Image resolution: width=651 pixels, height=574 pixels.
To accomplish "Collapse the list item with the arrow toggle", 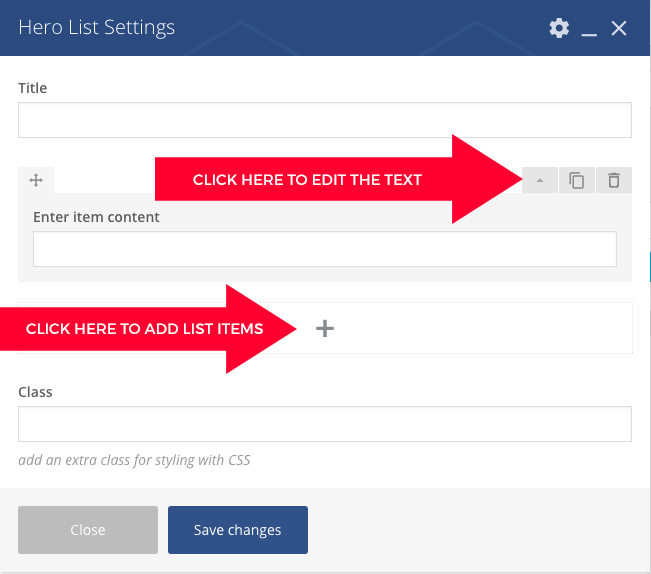I will point(540,180).
